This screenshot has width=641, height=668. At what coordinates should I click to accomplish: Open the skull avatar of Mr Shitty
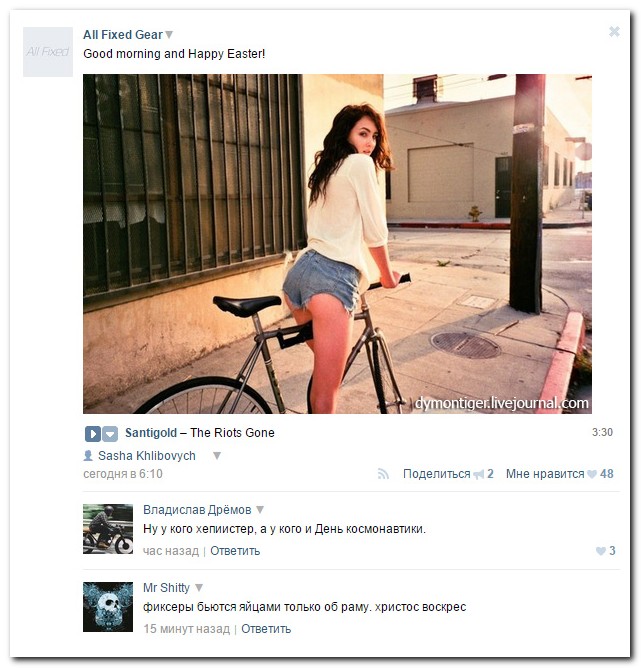coord(108,607)
